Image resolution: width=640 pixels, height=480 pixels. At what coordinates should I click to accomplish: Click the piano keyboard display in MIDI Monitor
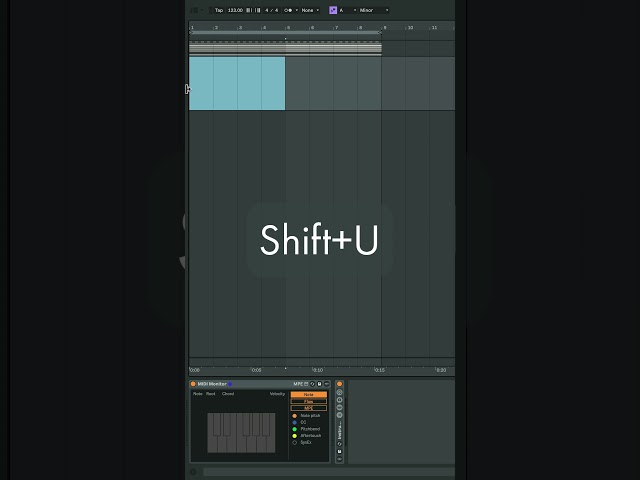[x=241, y=433]
